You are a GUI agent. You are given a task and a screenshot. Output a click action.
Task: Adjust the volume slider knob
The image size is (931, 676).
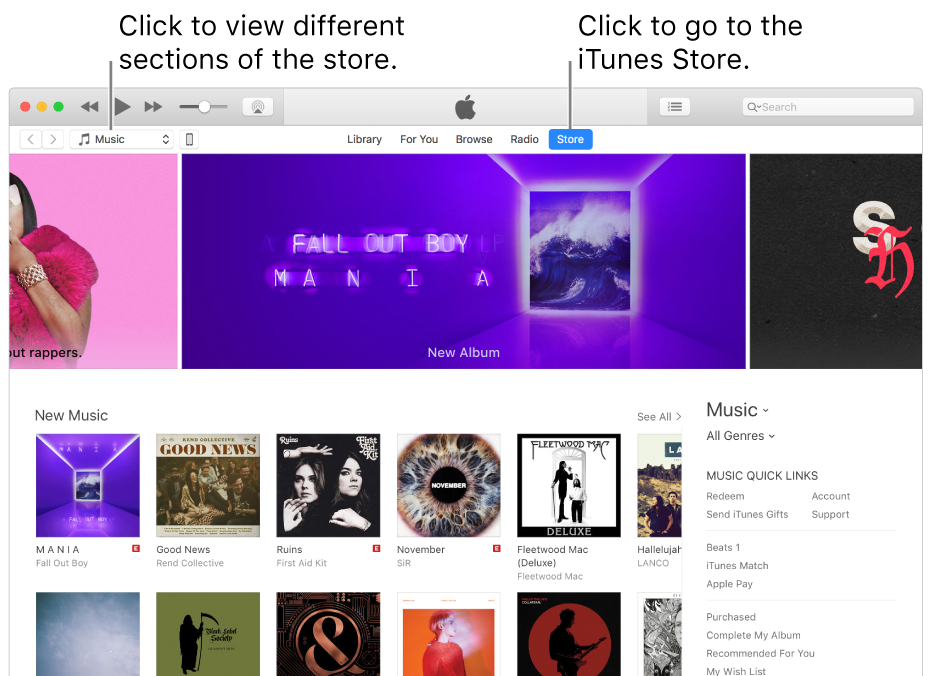pos(204,107)
